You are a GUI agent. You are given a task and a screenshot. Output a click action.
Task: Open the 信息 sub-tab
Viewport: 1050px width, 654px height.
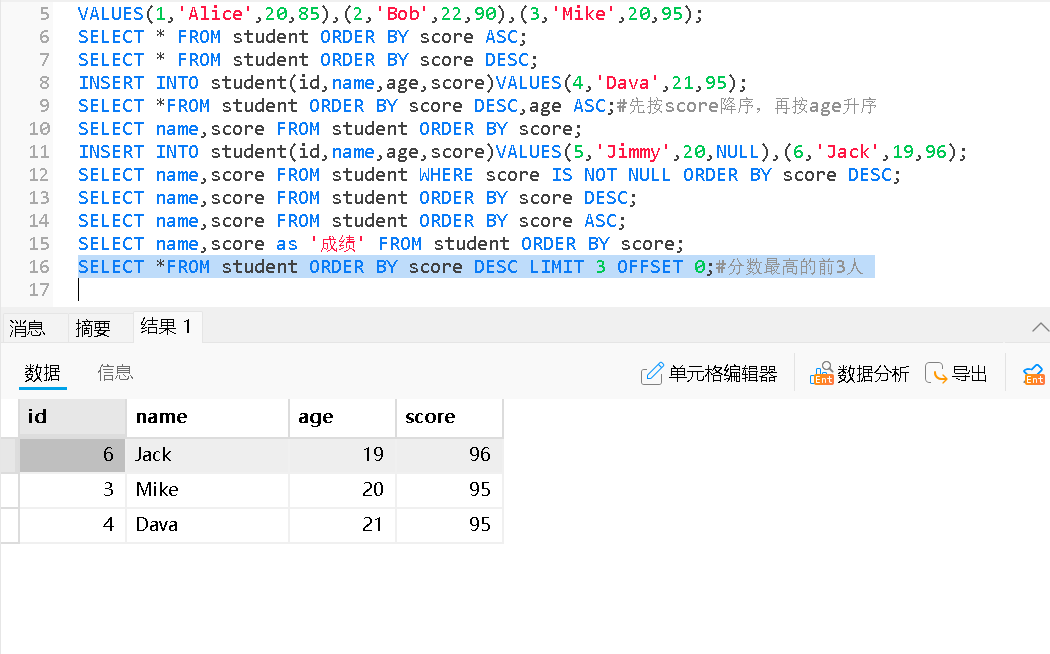coord(115,373)
